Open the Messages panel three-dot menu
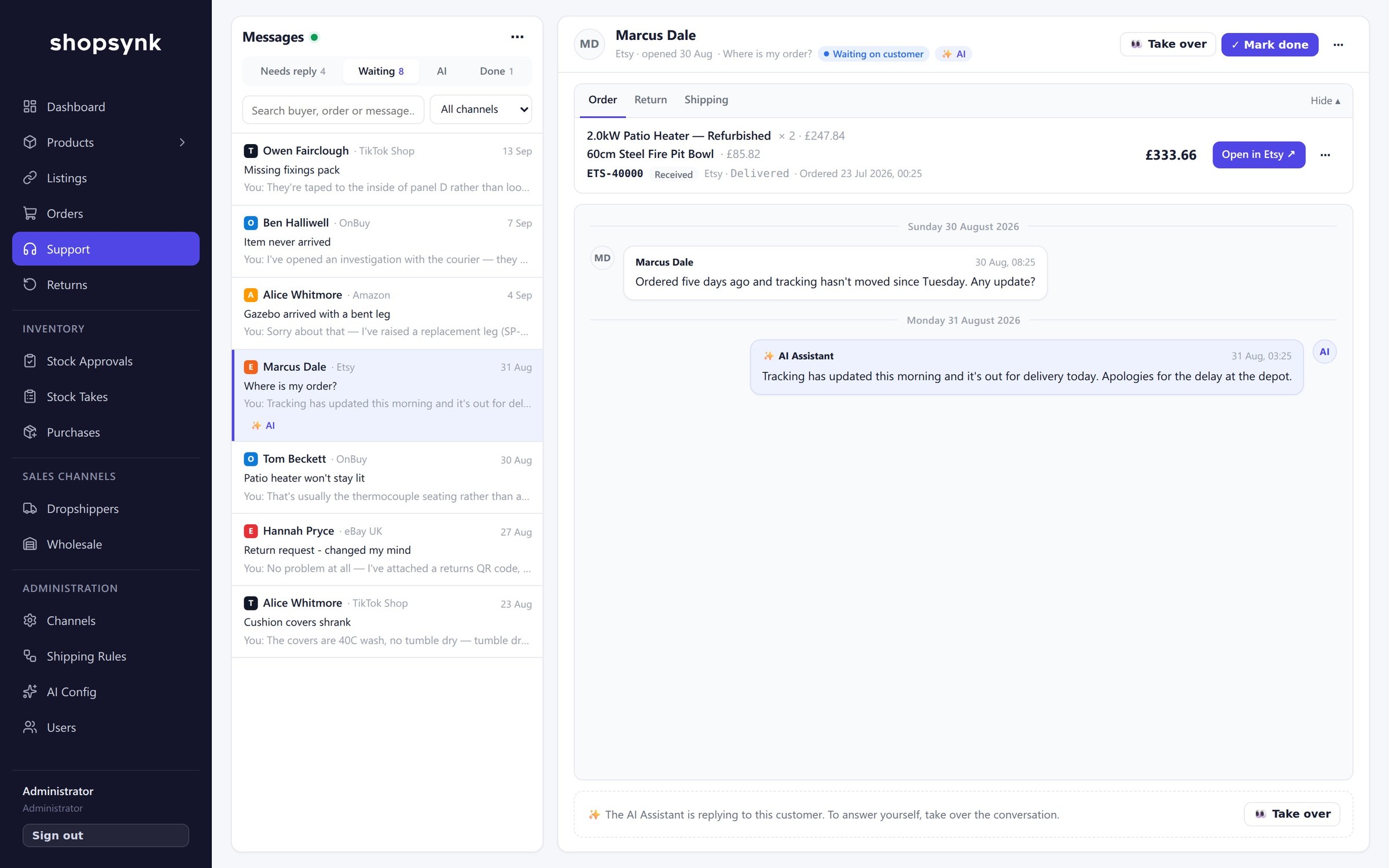 pos(517,37)
